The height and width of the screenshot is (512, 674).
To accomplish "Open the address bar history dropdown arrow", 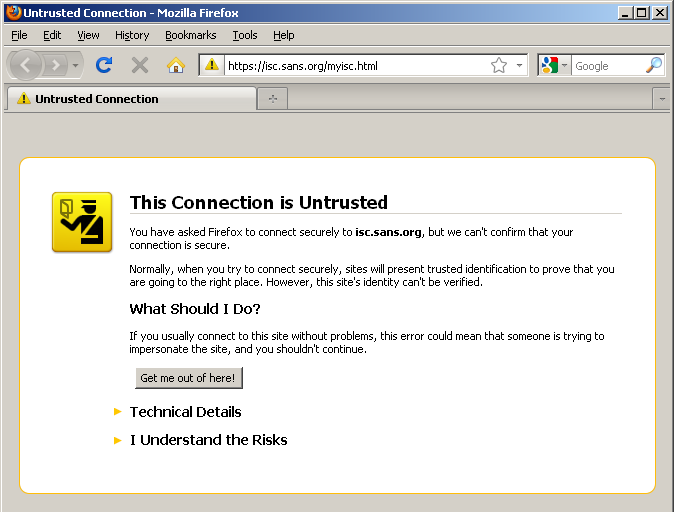I will click(x=520, y=66).
